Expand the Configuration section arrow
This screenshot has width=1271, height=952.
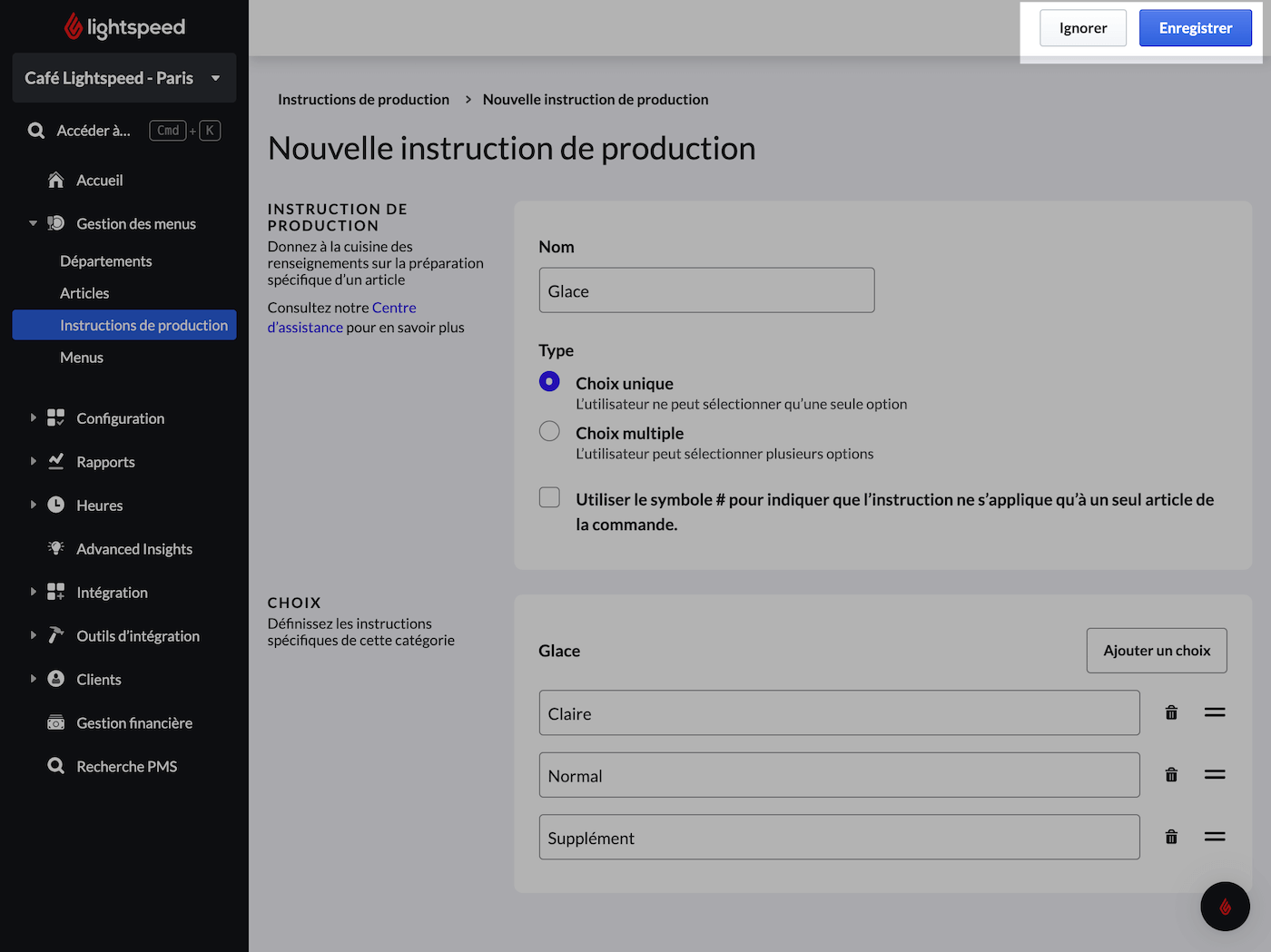point(34,417)
